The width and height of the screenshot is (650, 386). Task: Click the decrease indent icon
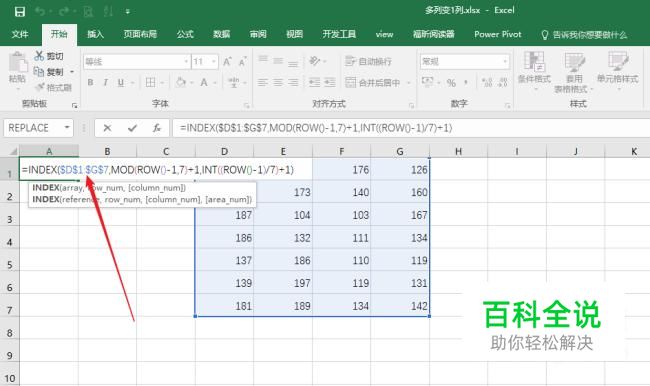coord(315,83)
